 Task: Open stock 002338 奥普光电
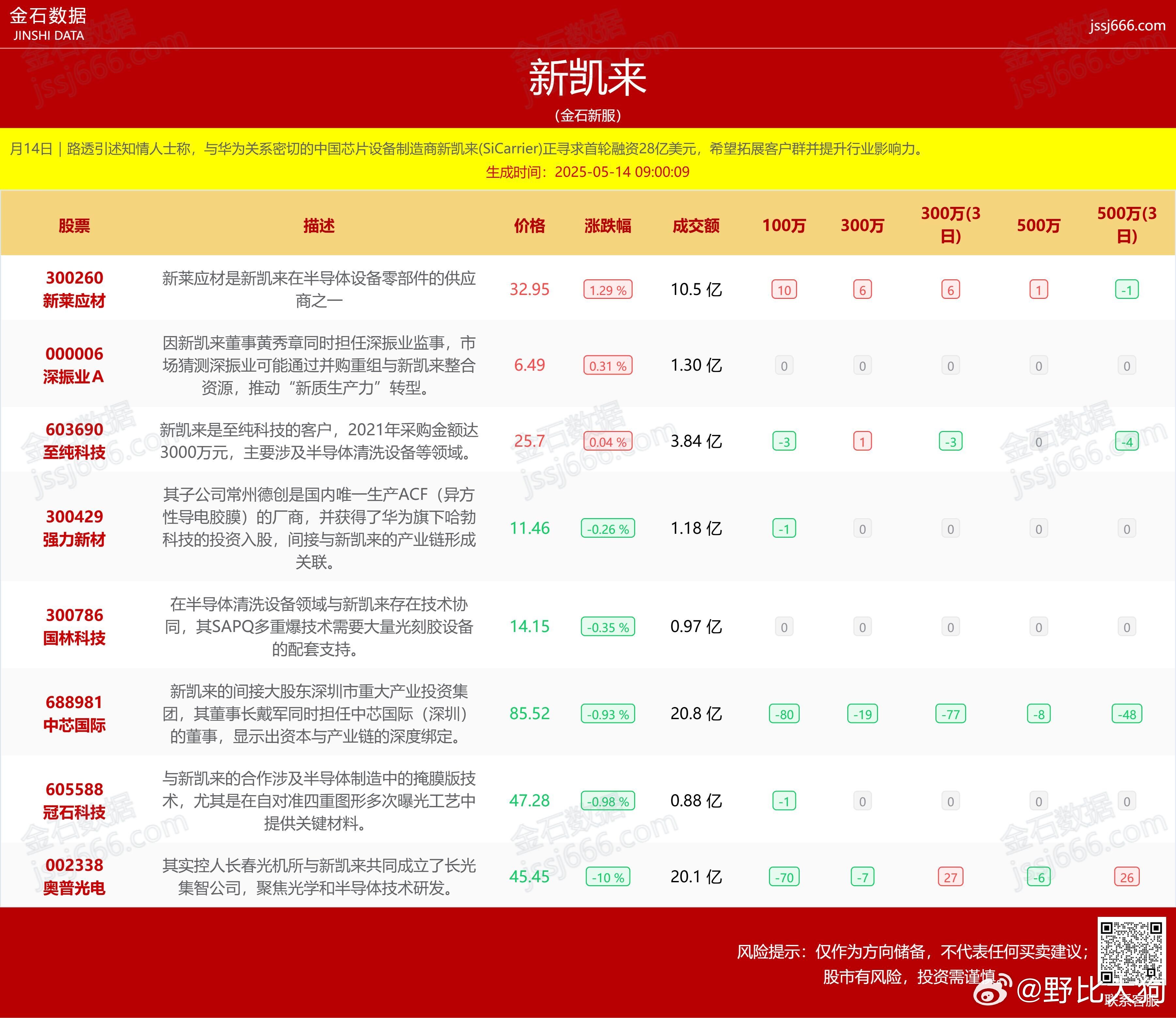[x=74, y=876]
